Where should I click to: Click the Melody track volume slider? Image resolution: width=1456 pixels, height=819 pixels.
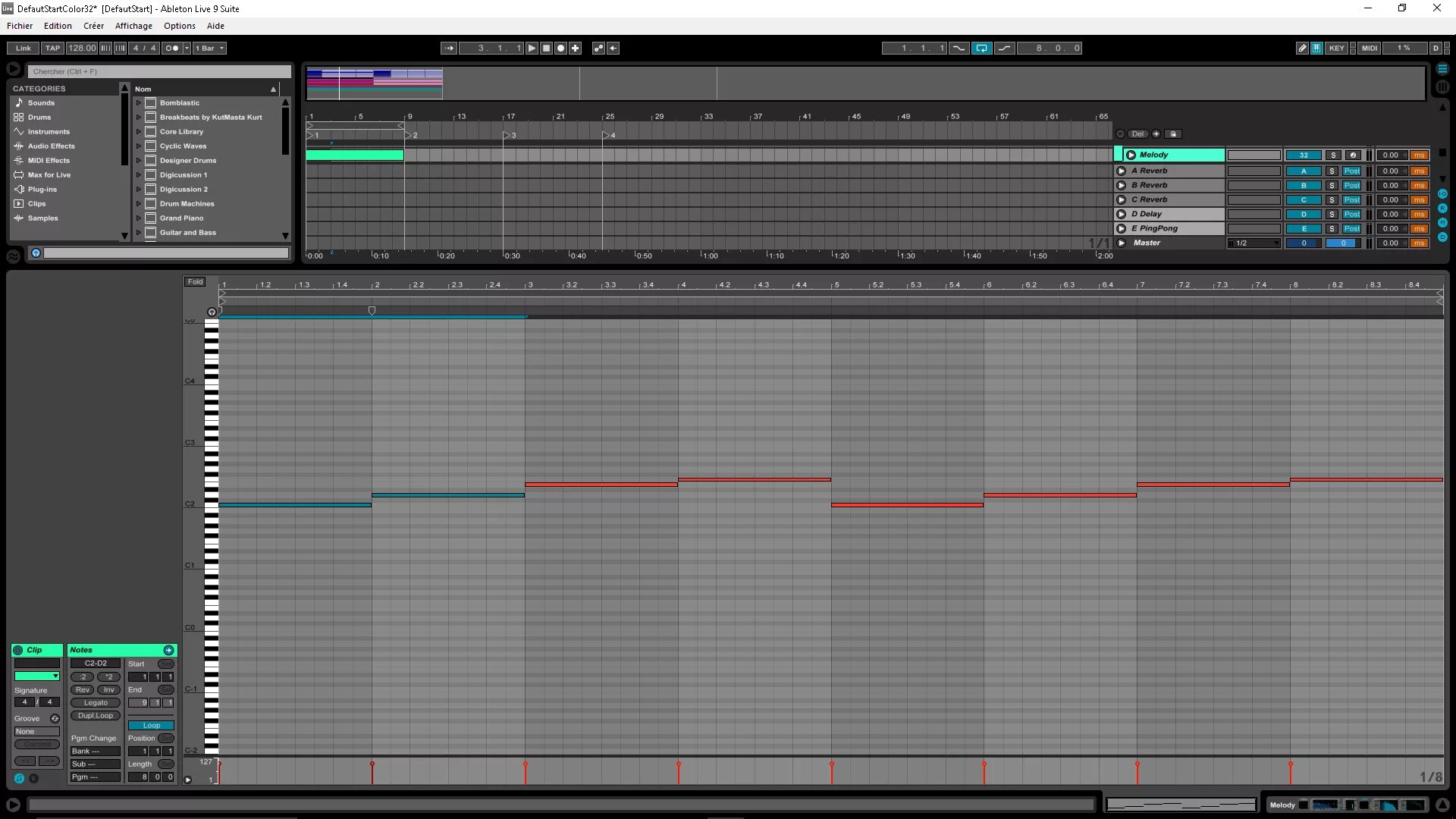pos(1254,155)
